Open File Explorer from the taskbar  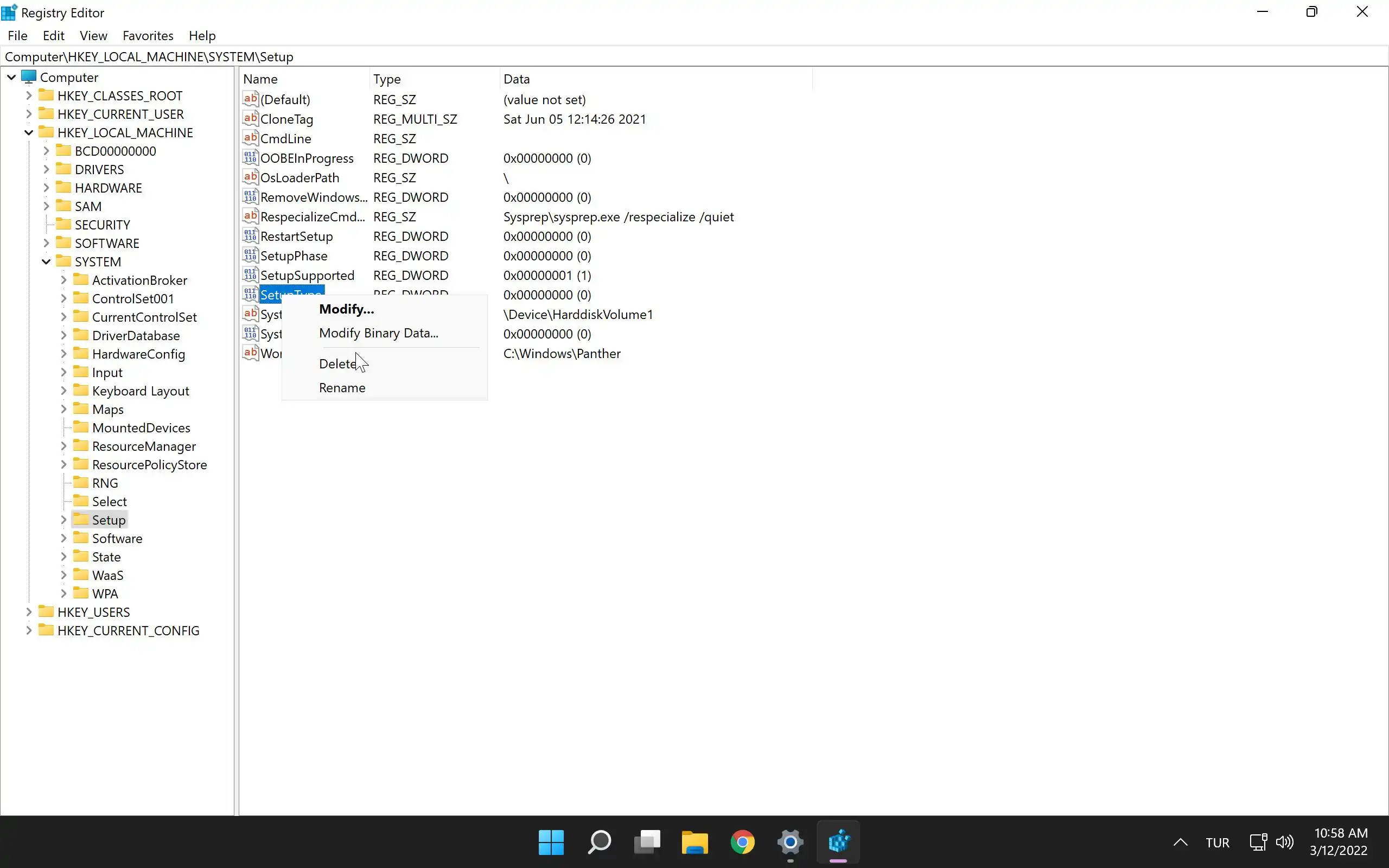point(694,842)
